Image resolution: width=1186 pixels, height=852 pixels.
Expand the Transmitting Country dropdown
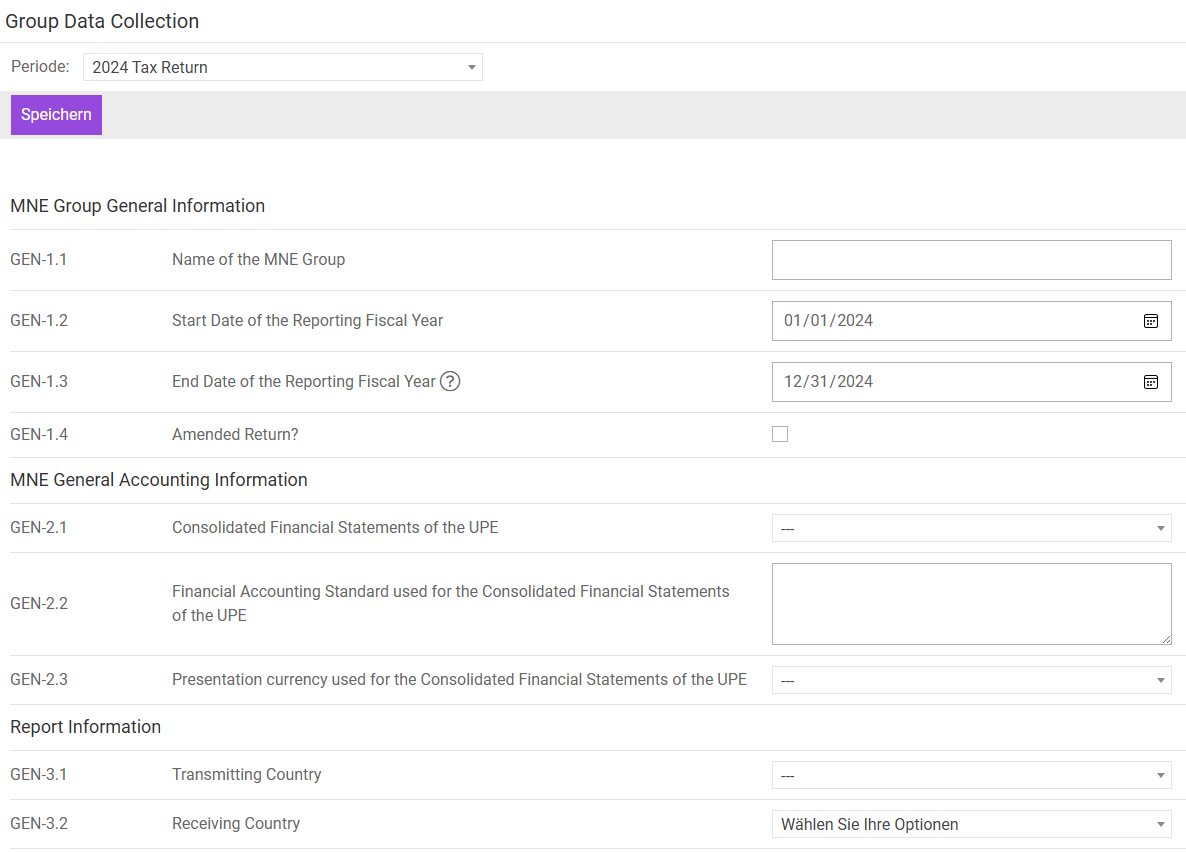click(x=970, y=775)
